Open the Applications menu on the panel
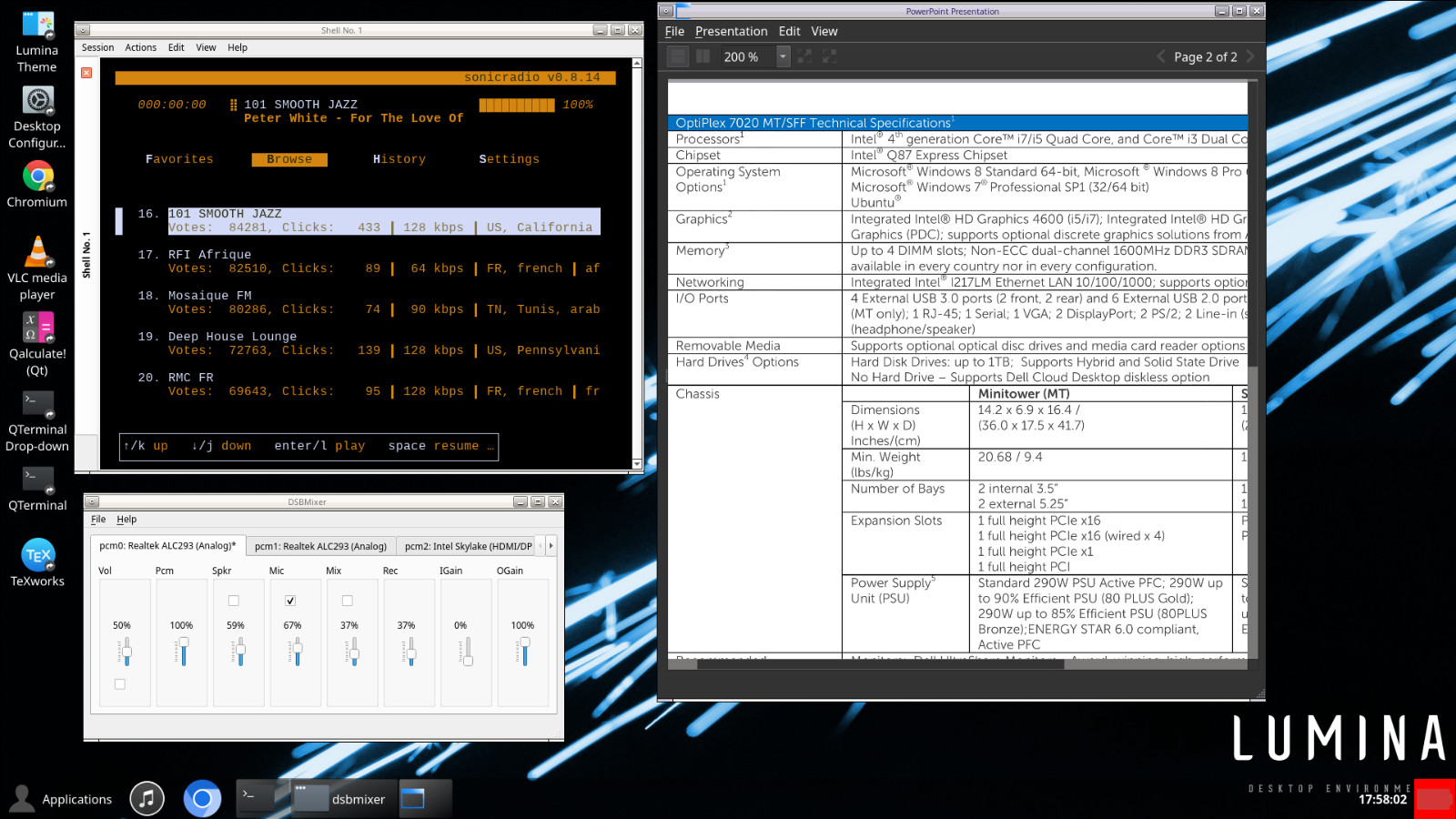Screen dimensions: 1456x819 click(x=61, y=799)
